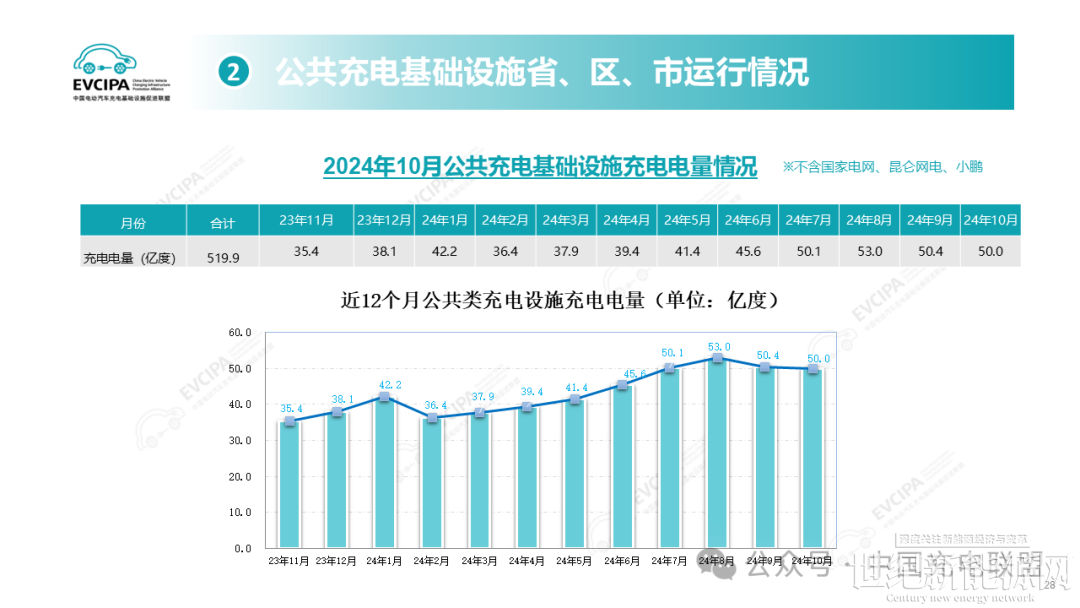Click the 24年8月 table header cell

coord(869,220)
